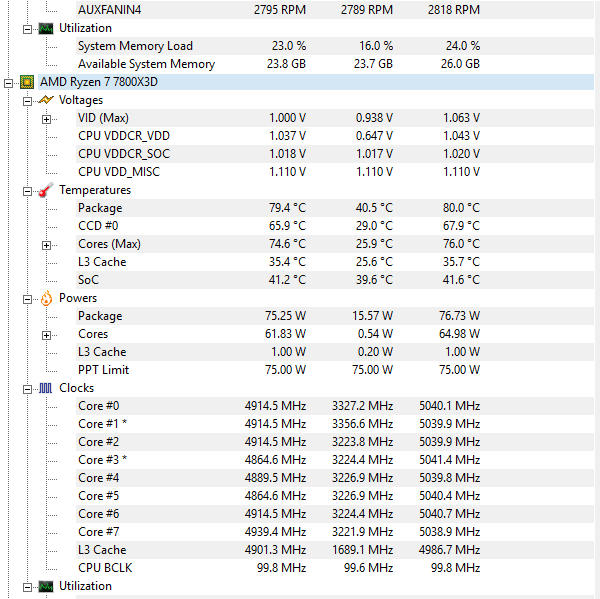
Task: Select the PPT Limit row
Action: [335, 370]
